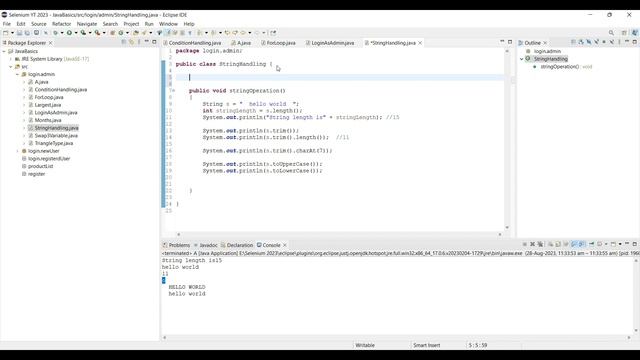This screenshot has height=360, width=640.
Task: Switch to the ConditionHandling.java editor tab
Action: [x=192, y=43]
